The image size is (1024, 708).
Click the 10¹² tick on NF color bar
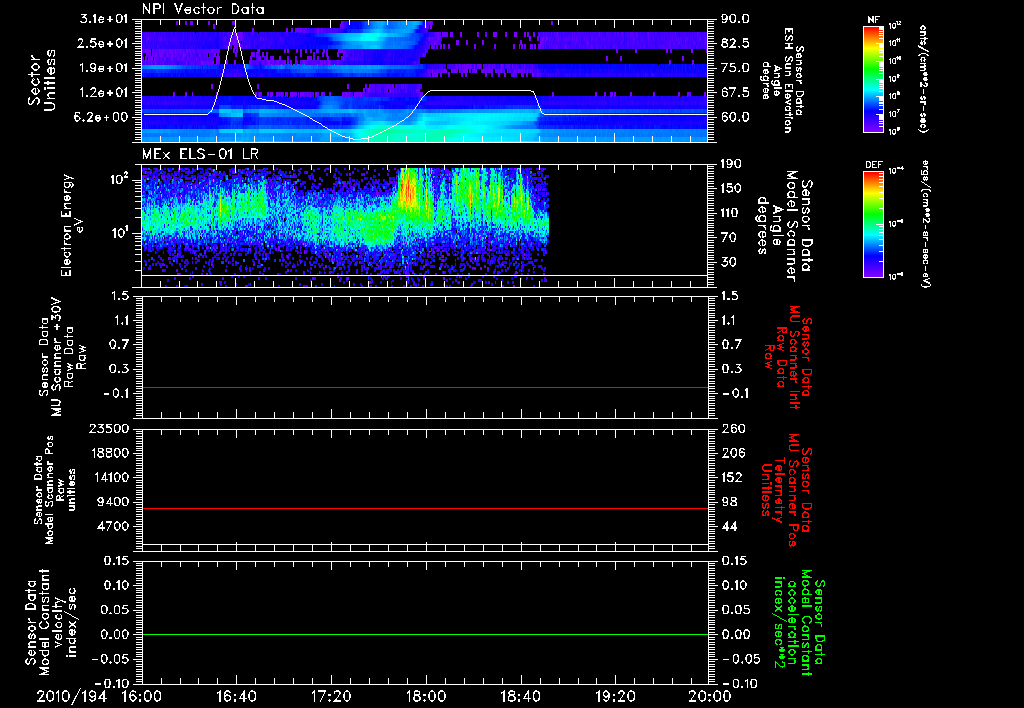895,26
